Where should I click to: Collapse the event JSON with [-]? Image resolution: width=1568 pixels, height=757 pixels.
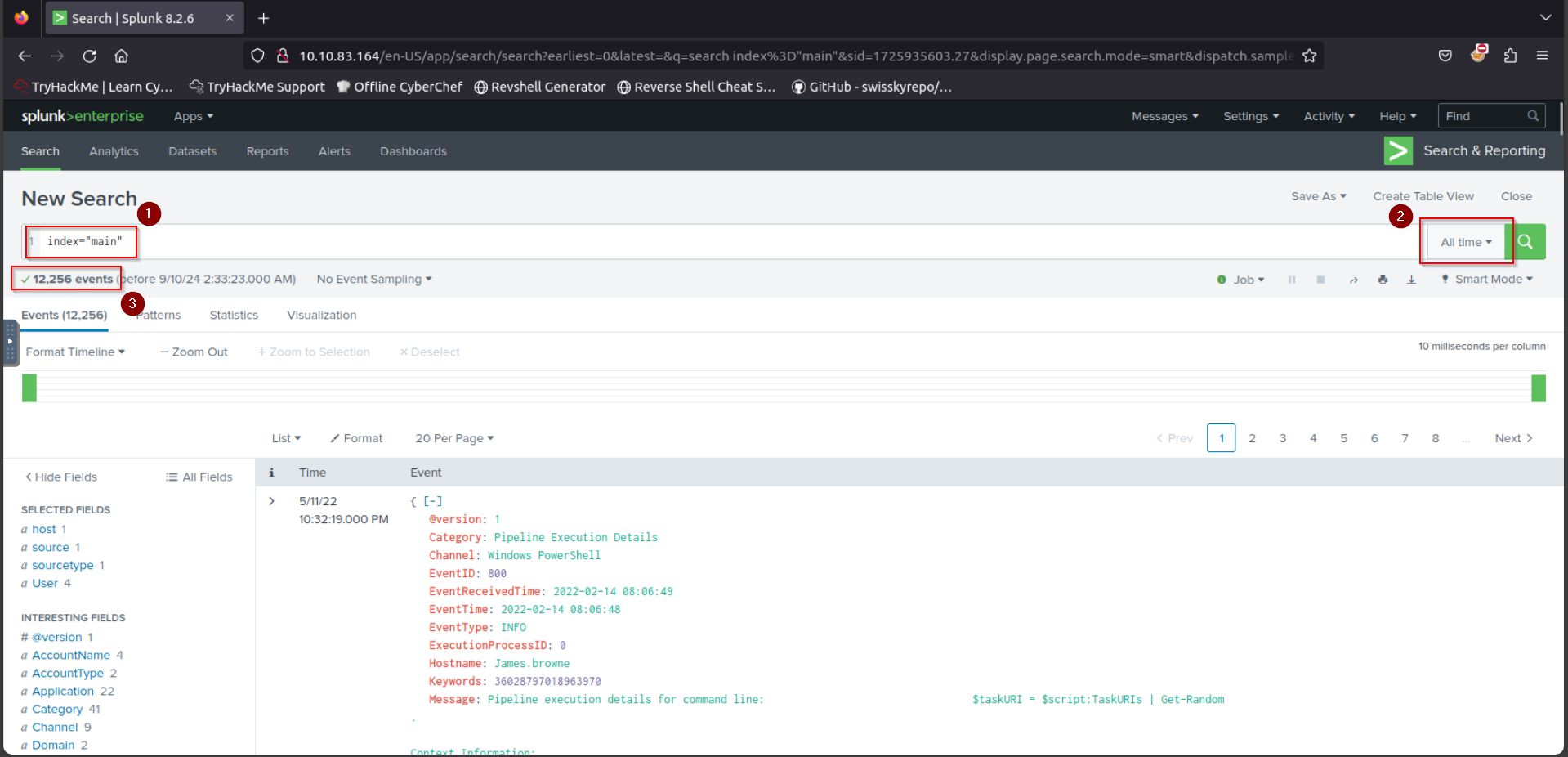(x=432, y=501)
